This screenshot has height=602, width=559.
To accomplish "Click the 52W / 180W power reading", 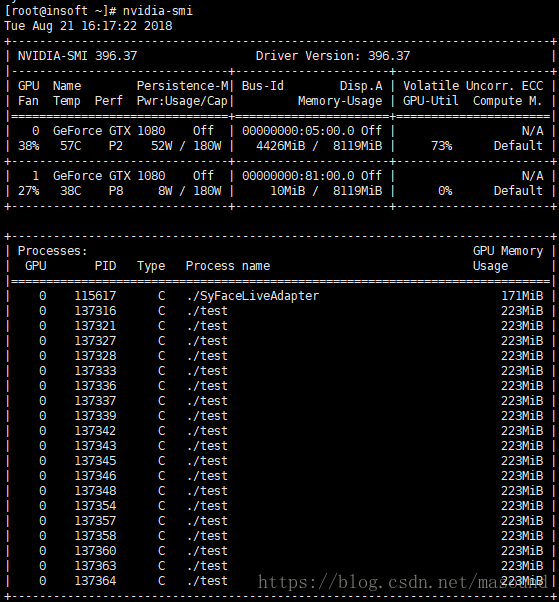I will 186,146.
